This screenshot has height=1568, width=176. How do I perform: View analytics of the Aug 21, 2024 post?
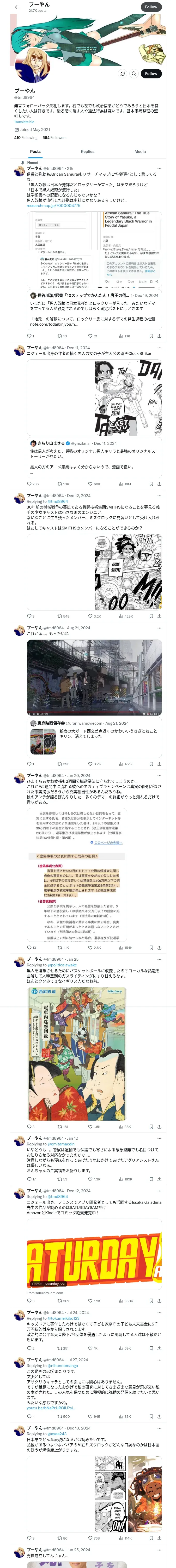128,763
